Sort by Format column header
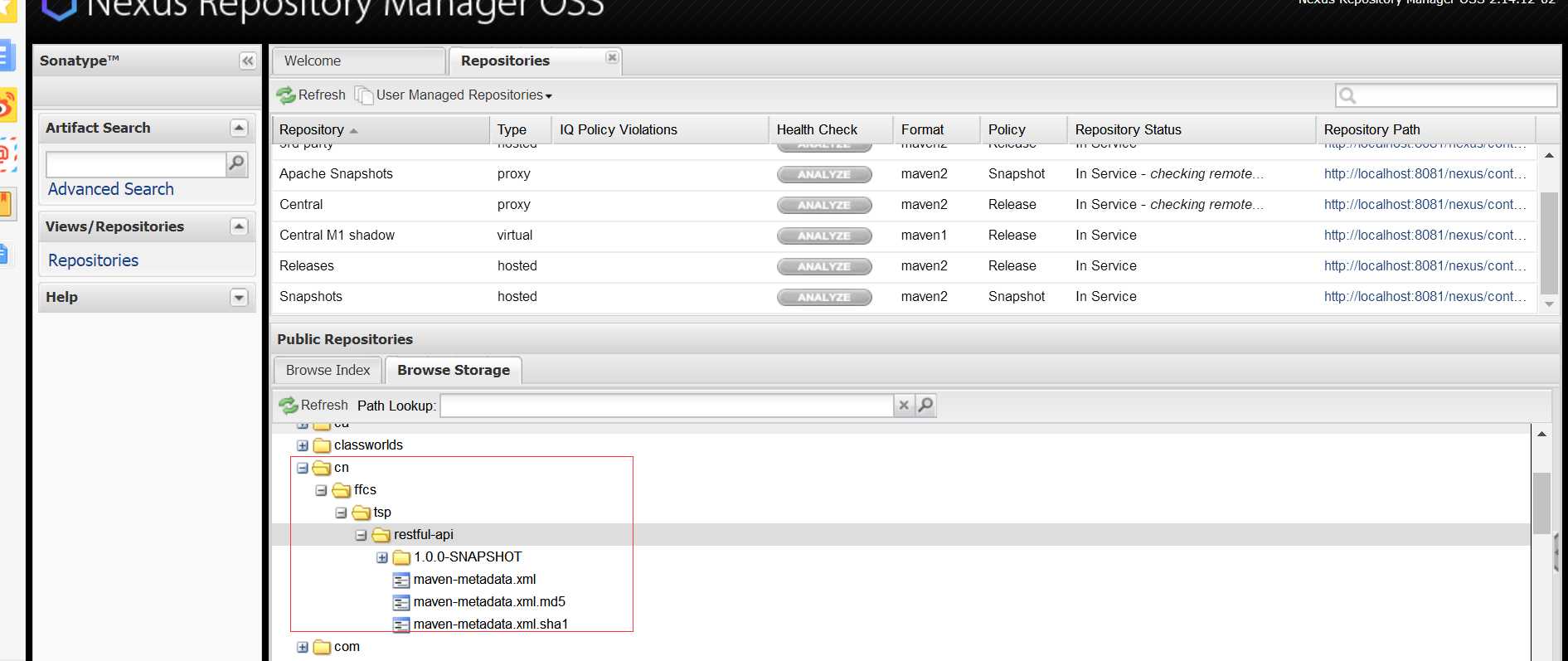The image size is (1568, 661). 937,129
